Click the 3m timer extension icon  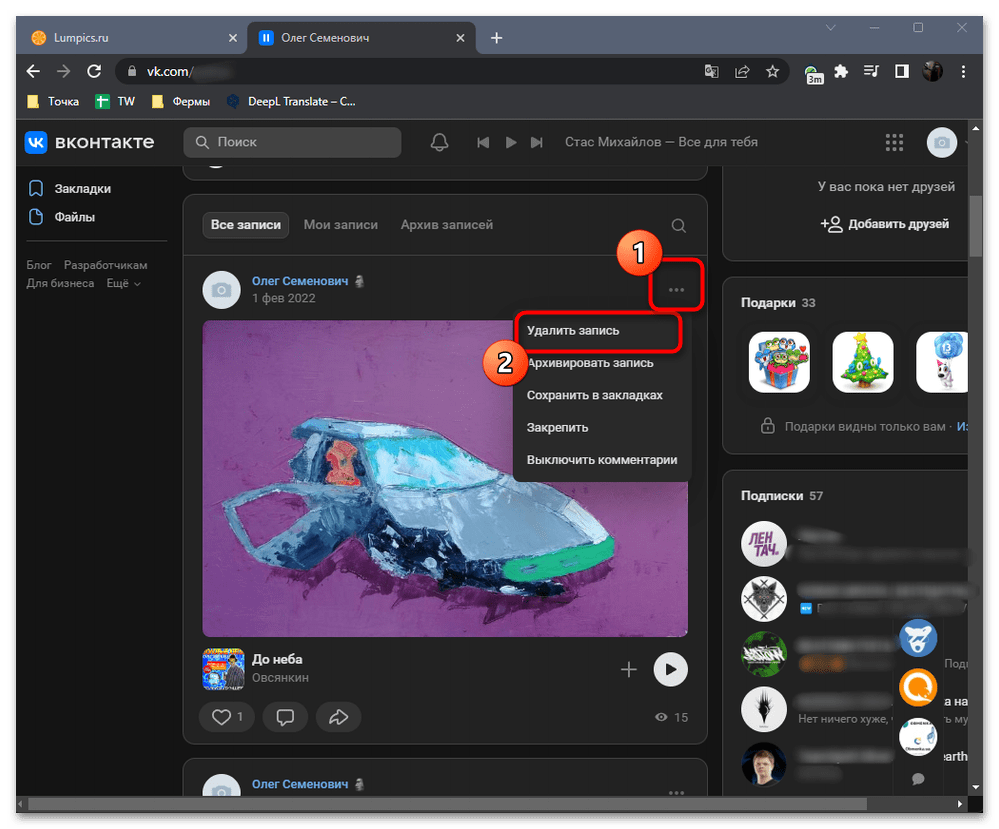(x=813, y=74)
